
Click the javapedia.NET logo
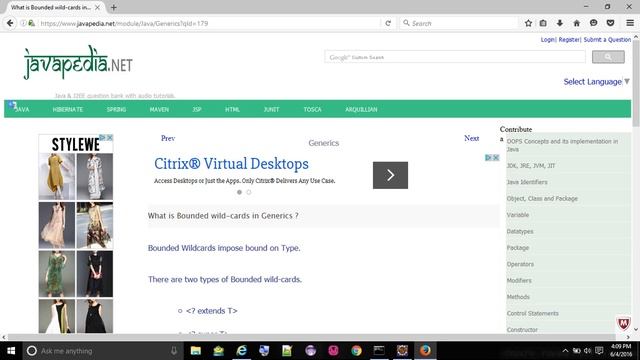pos(78,63)
